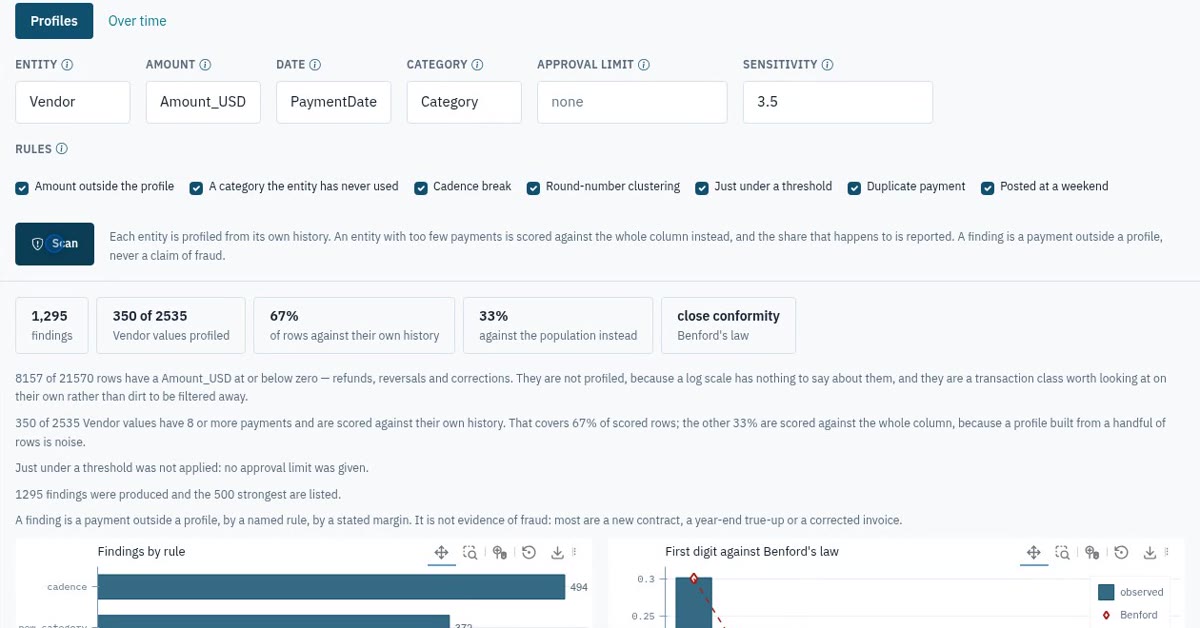Uncheck the Amount outside the profile rule

[x=22, y=187]
